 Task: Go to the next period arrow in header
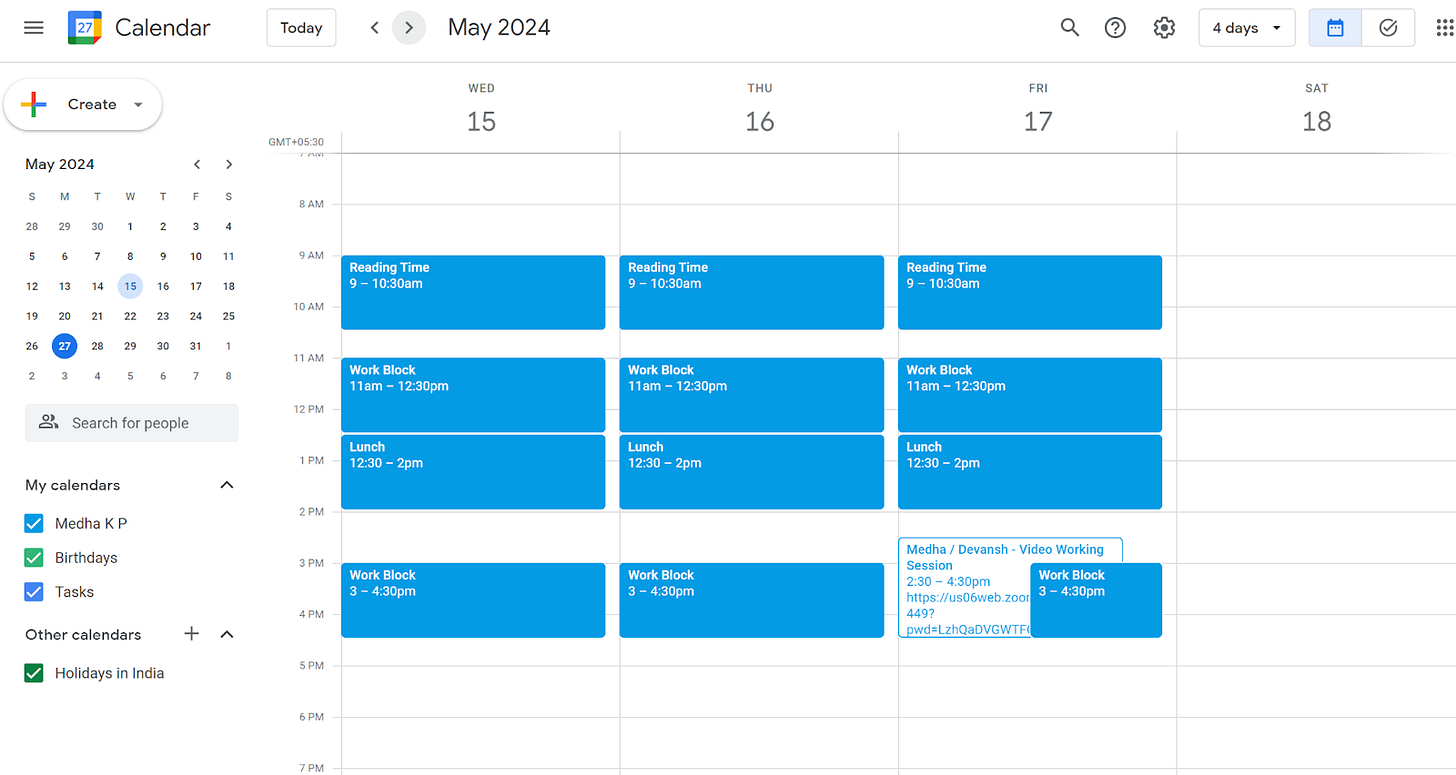tap(409, 28)
